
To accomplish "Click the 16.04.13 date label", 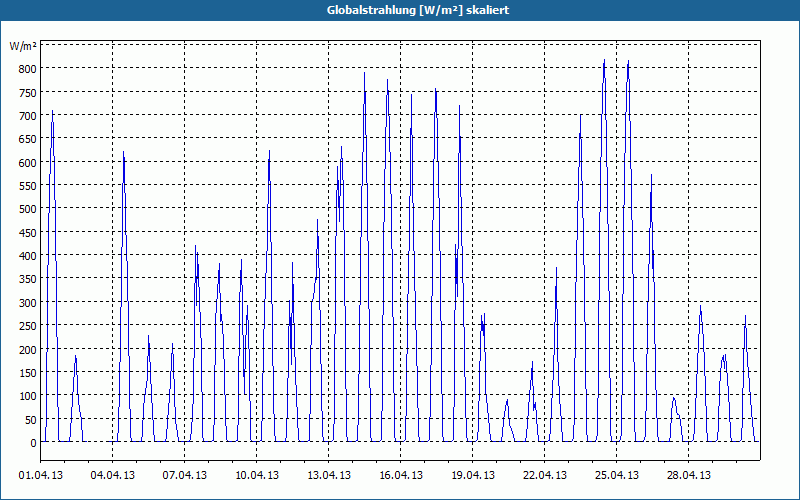I will [401, 476].
